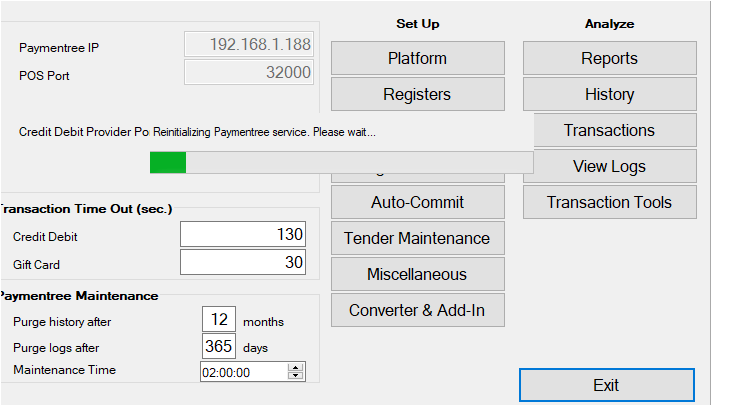Click the 'Paymentree IP' label

59,48
